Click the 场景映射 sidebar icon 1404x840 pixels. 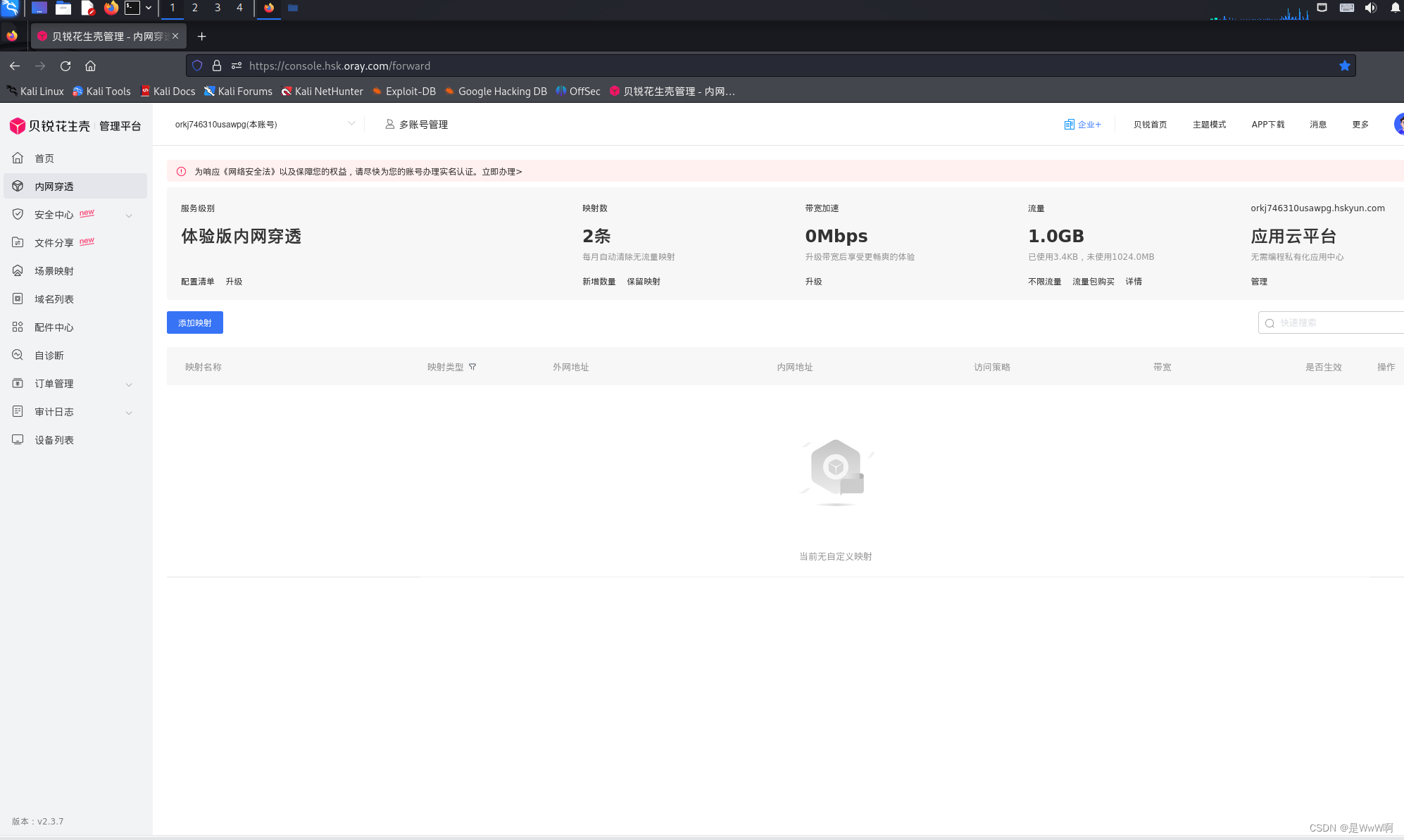coord(18,271)
